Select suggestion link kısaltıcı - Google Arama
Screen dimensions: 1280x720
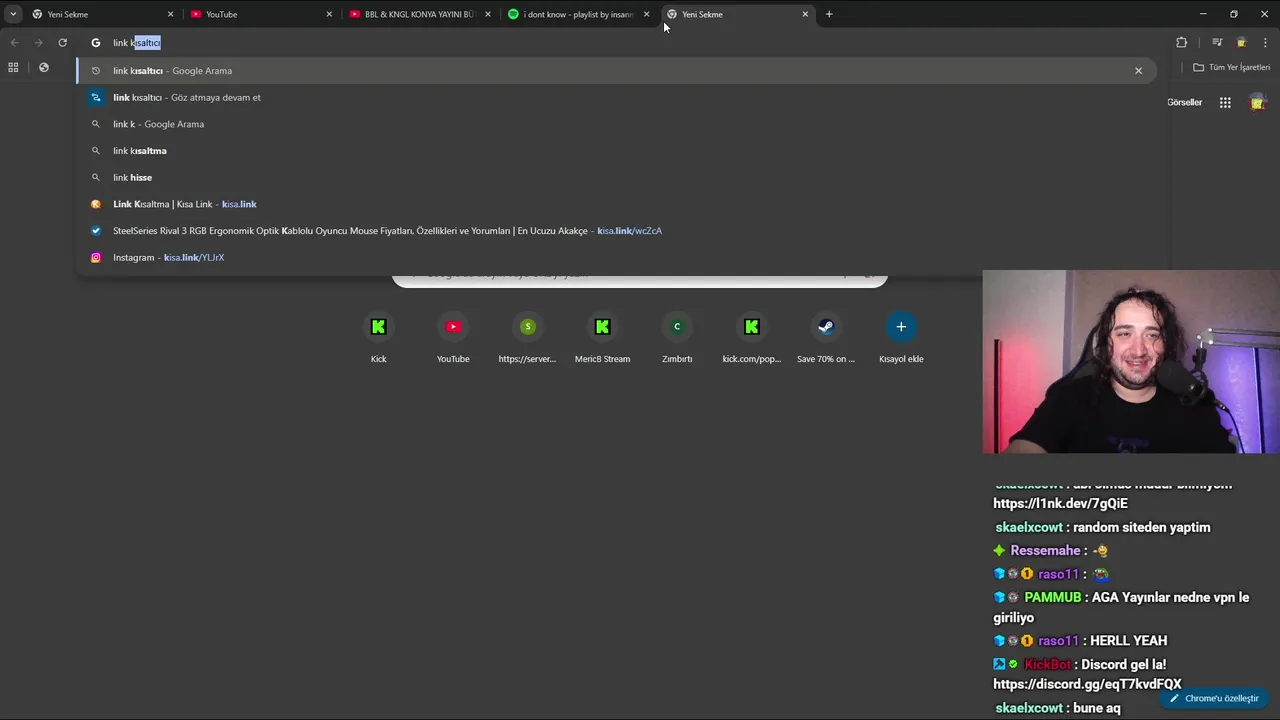(616, 70)
